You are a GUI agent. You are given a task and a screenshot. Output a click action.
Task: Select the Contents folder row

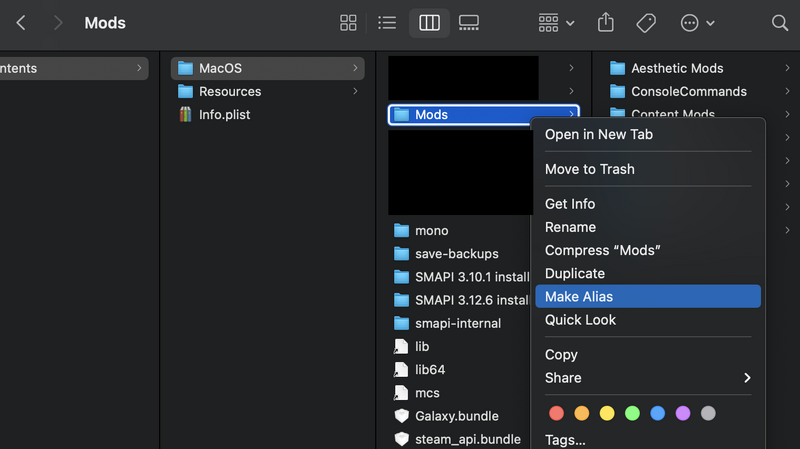tap(74, 68)
